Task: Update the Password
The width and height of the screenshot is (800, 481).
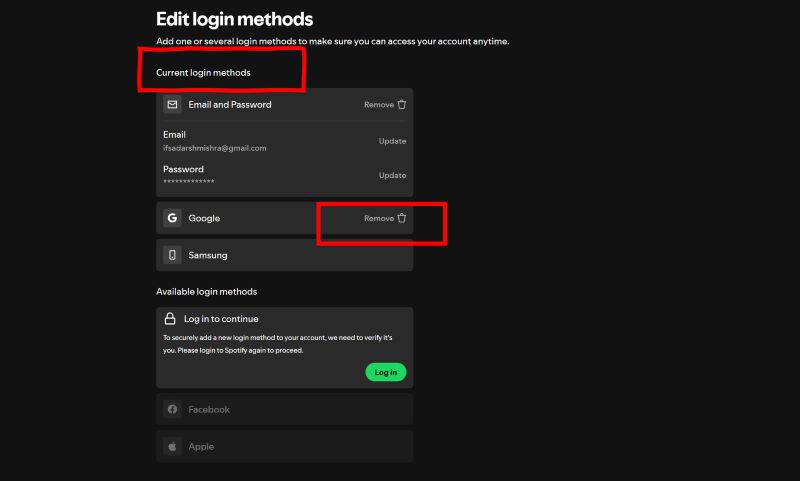Action: click(x=392, y=175)
